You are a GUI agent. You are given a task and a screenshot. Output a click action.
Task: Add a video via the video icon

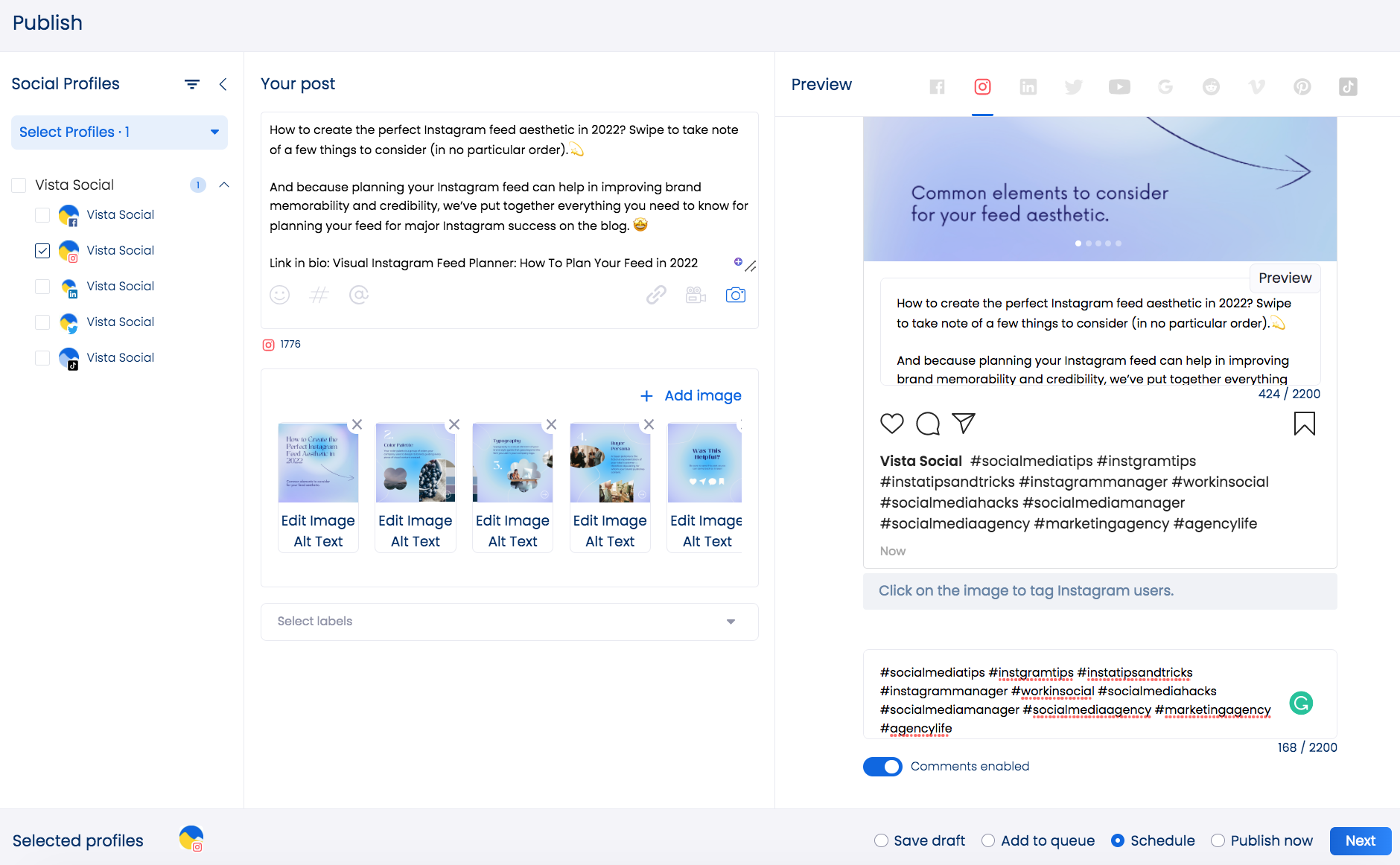696,295
